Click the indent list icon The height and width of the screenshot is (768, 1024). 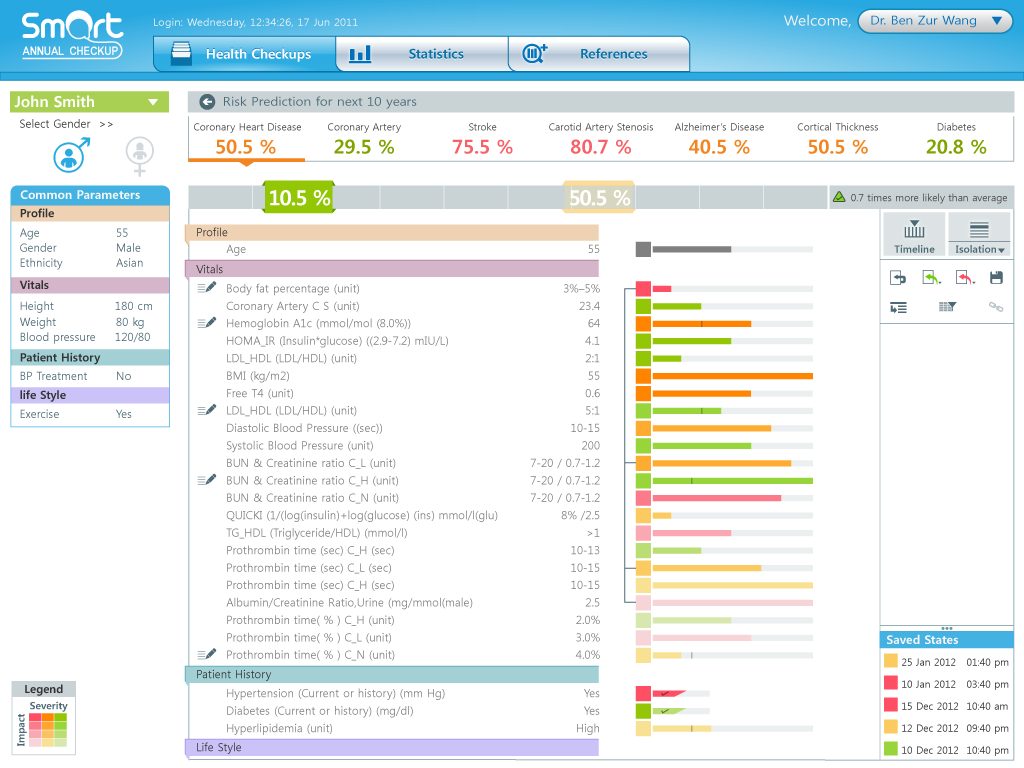click(899, 307)
